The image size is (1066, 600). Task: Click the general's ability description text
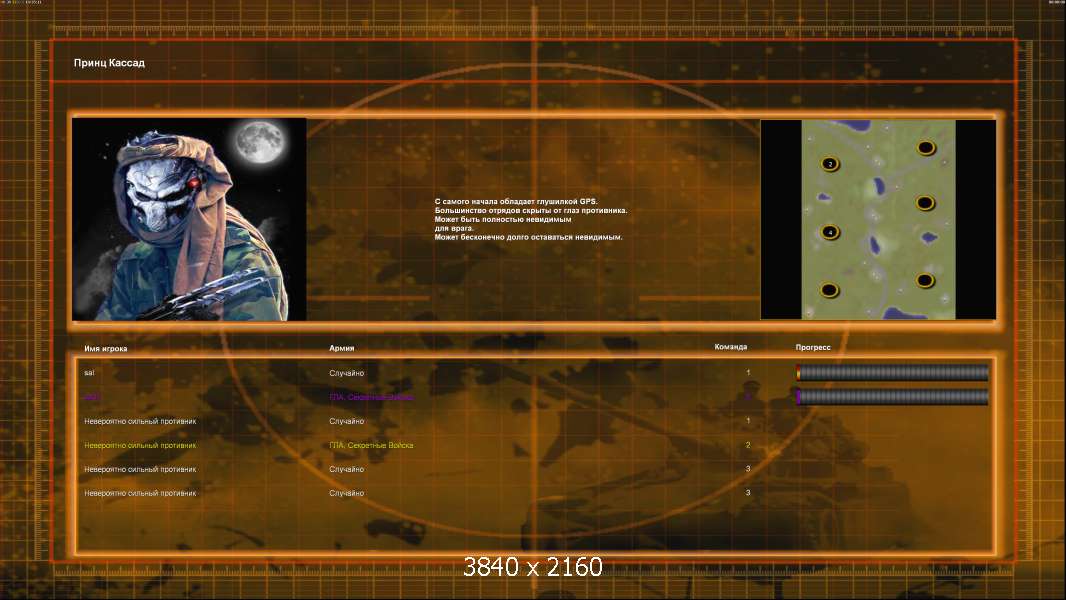[x=531, y=219]
